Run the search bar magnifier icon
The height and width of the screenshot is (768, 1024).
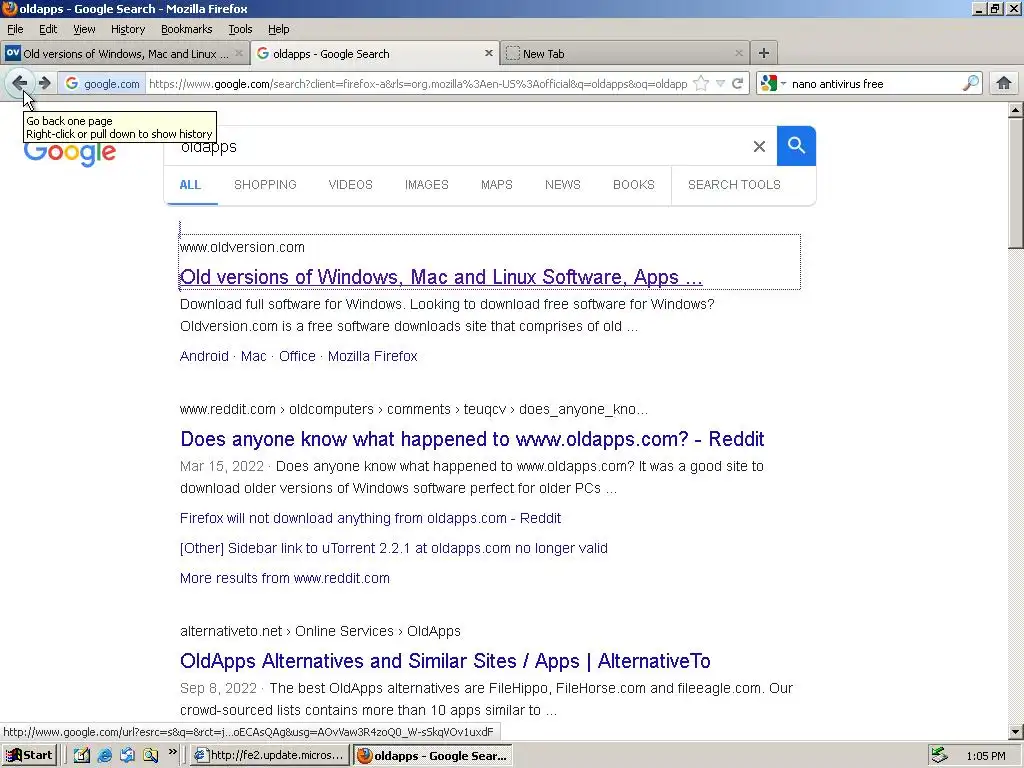pyautogui.click(x=970, y=84)
